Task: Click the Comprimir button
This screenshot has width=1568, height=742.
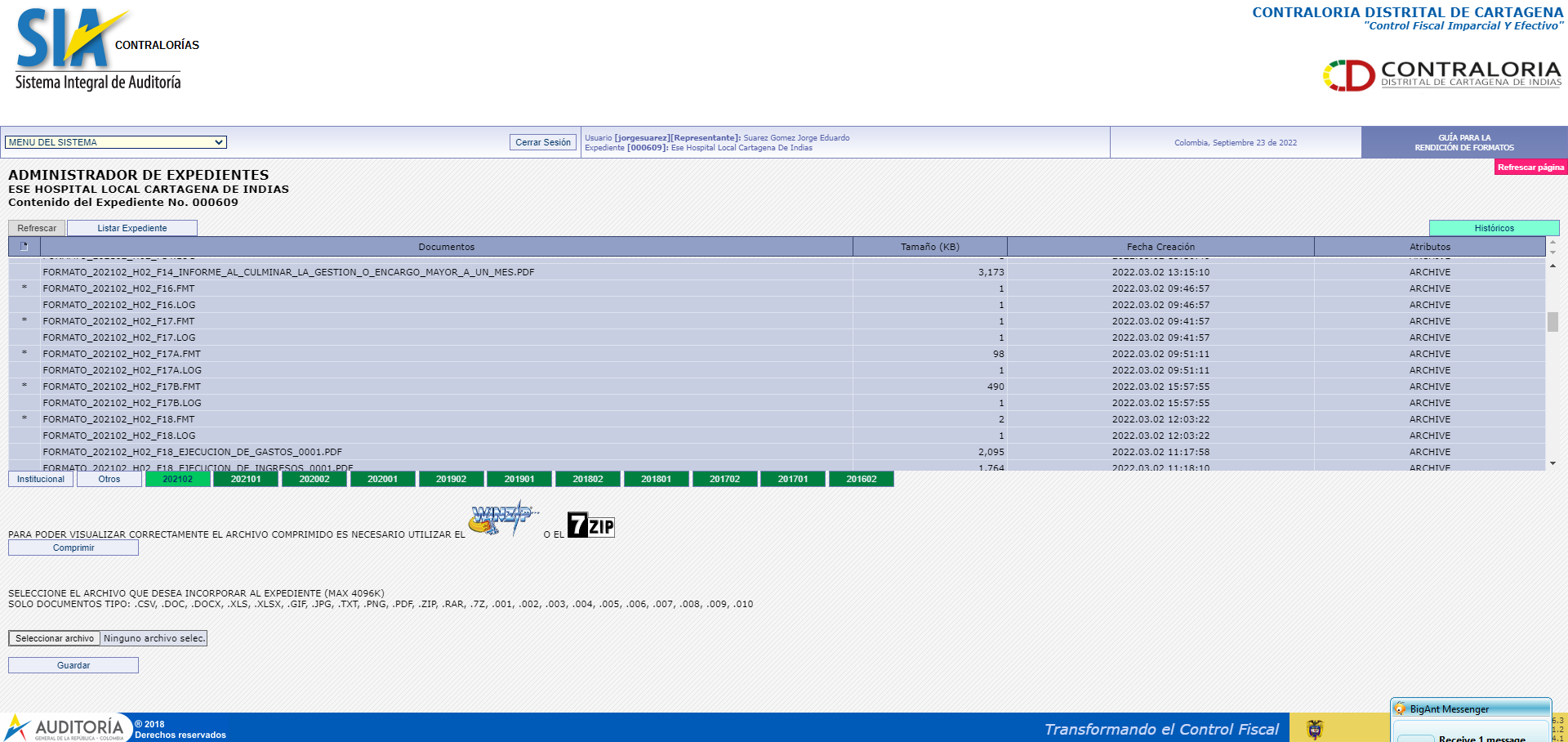Action: (x=73, y=548)
